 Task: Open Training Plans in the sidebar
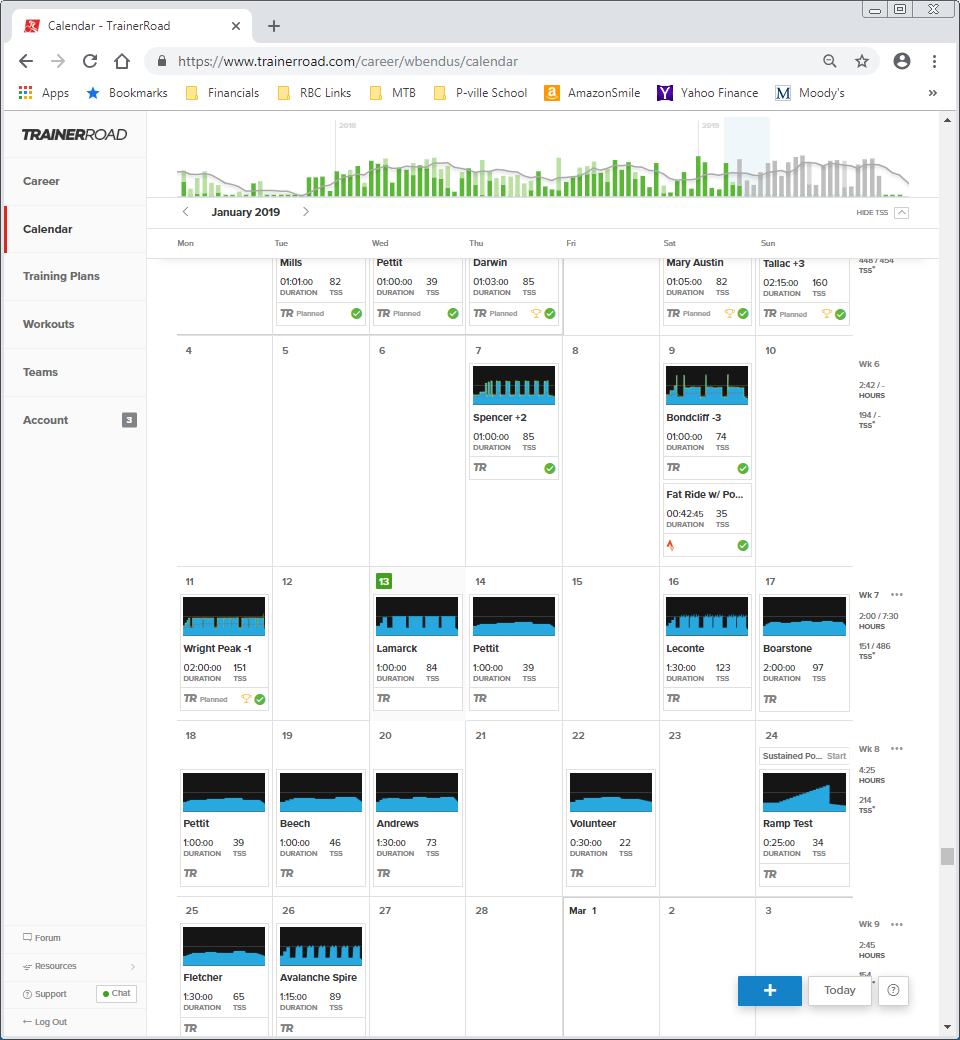coord(61,276)
